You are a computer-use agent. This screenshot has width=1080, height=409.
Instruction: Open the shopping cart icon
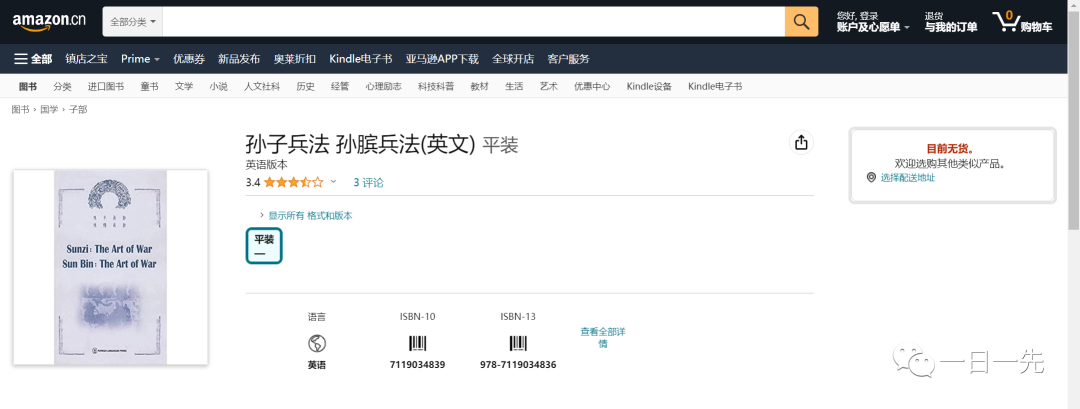point(1005,21)
